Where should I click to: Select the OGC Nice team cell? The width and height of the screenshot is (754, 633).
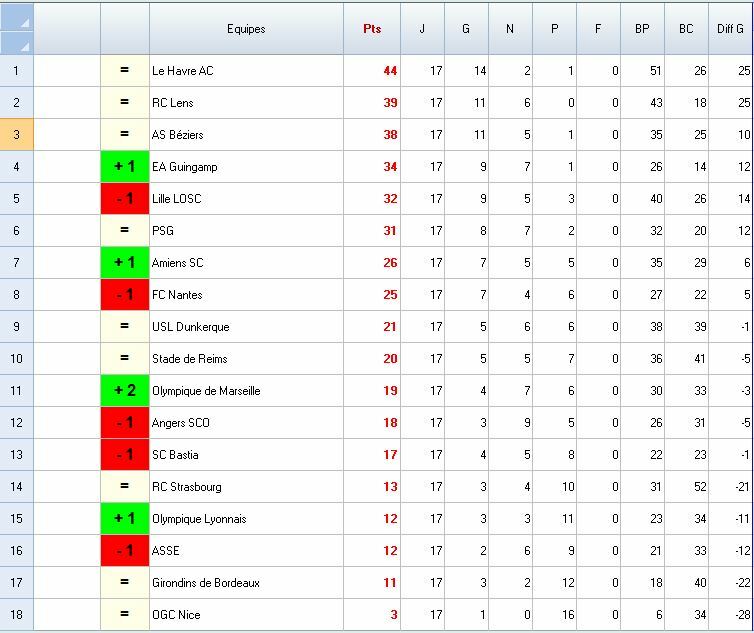[x=246, y=615]
